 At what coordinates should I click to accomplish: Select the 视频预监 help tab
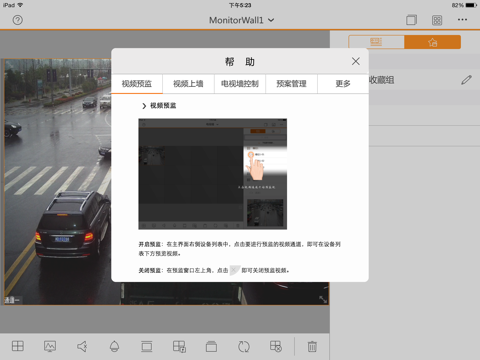click(137, 84)
